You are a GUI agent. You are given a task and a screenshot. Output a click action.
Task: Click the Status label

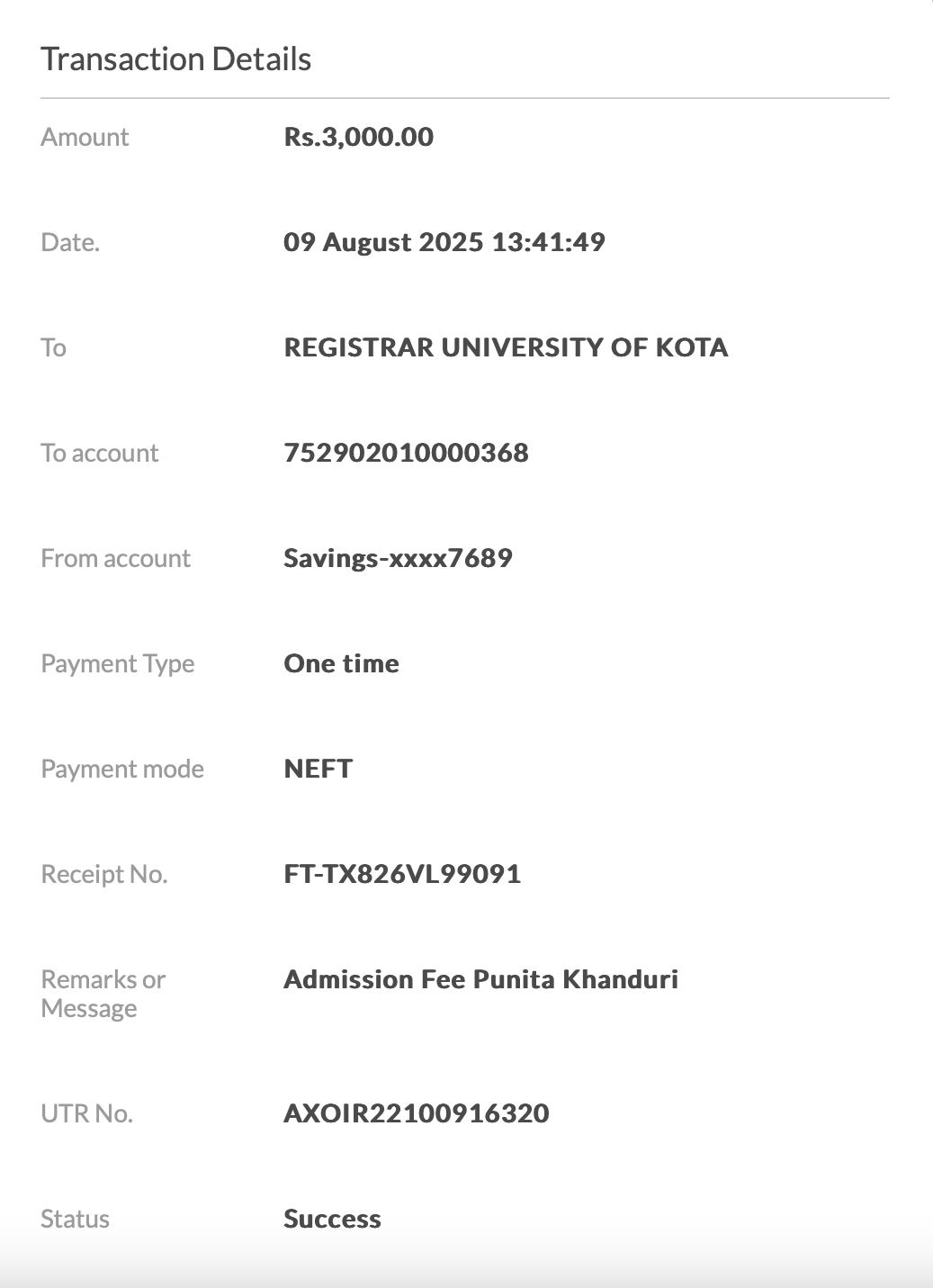pyautogui.click(x=75, y=1219)
